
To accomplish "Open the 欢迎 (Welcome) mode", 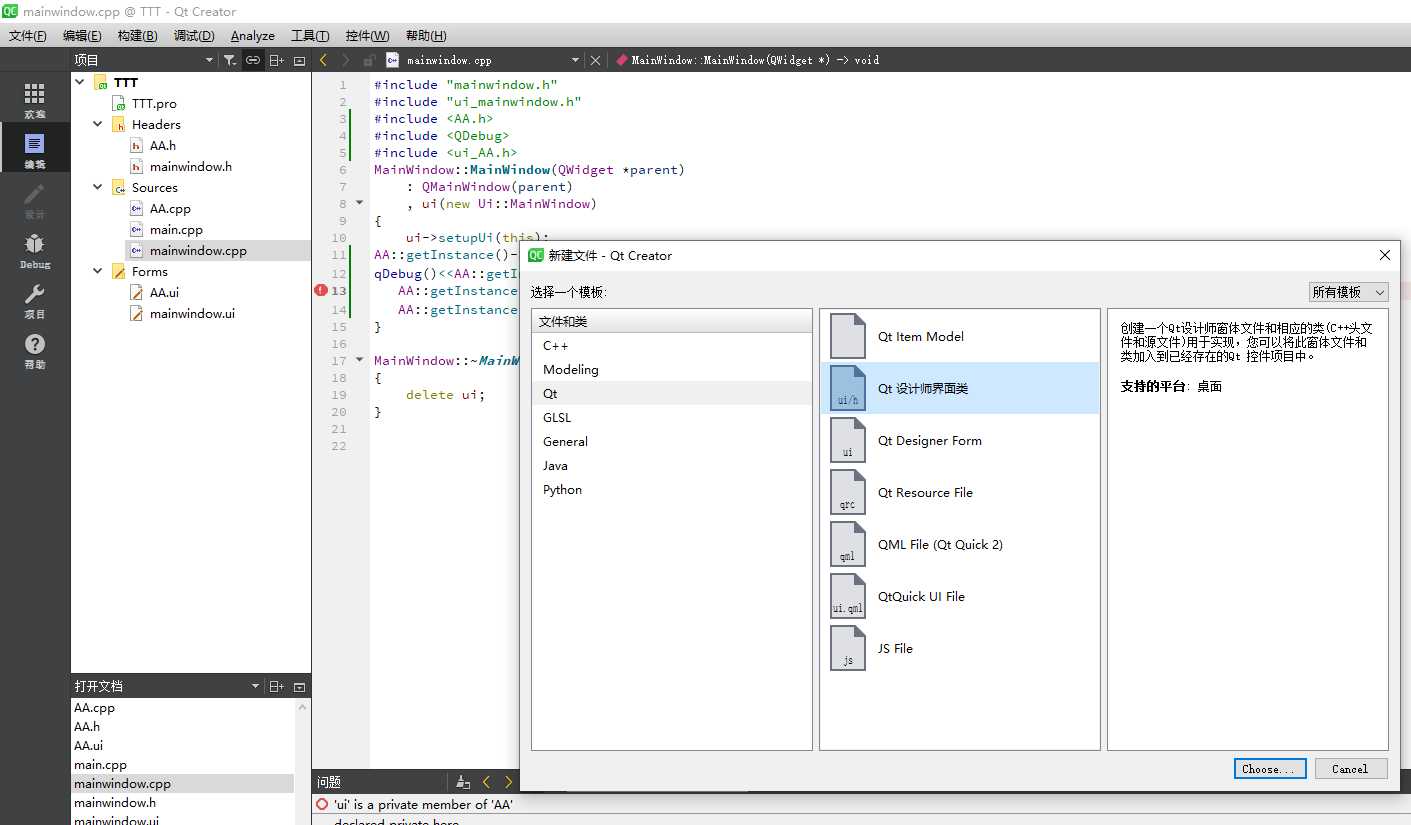I will click(x=35, y=101).
